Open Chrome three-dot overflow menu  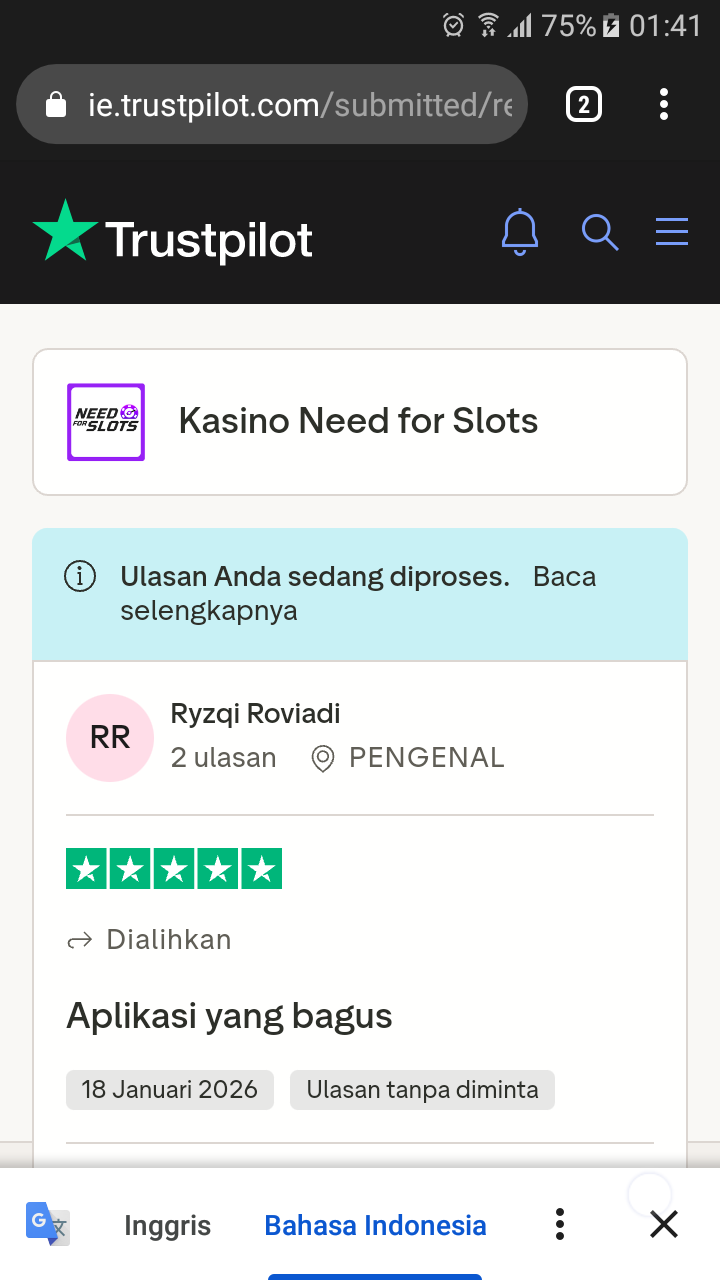pos(664,104)
